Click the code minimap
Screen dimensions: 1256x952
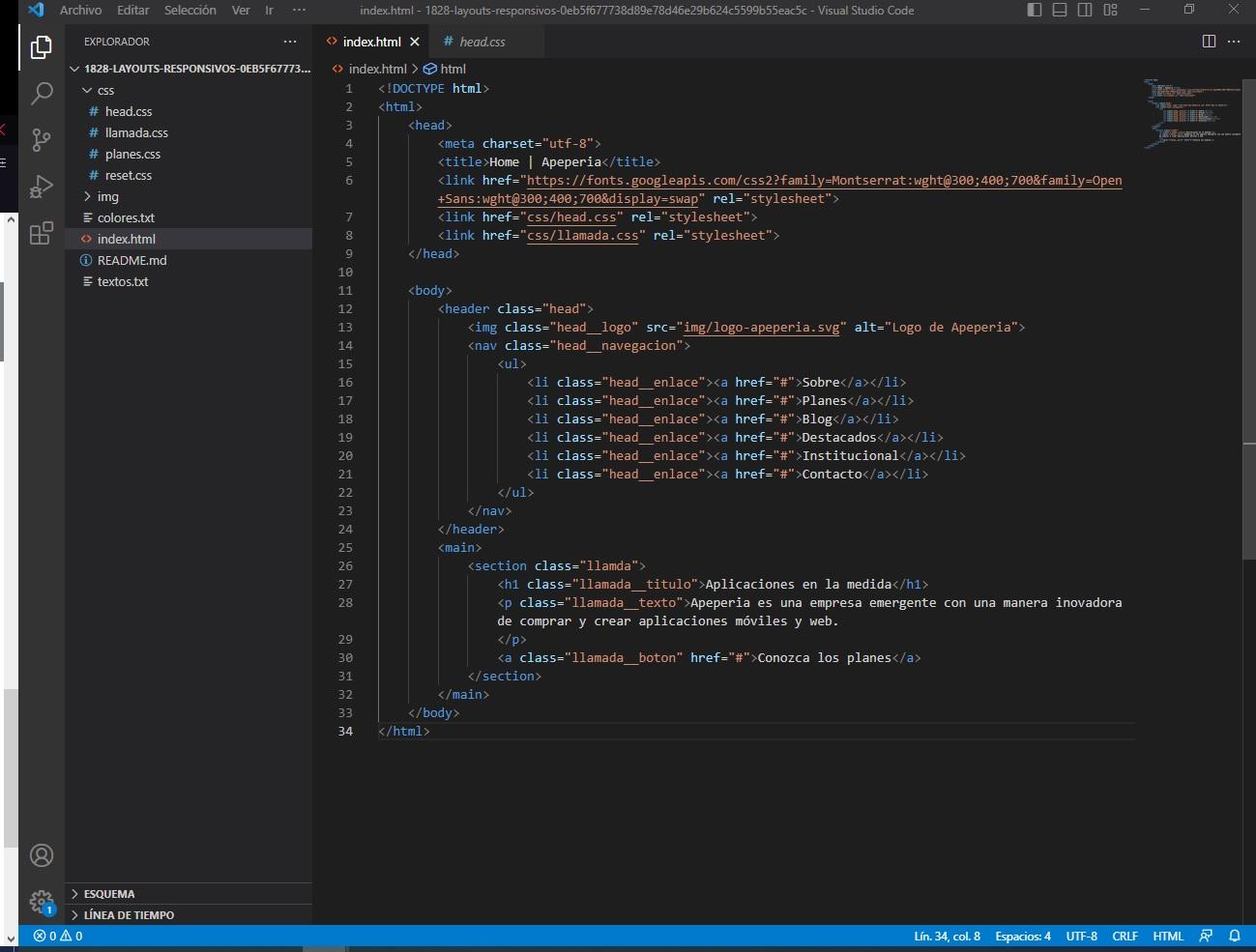coord(1191,113)
